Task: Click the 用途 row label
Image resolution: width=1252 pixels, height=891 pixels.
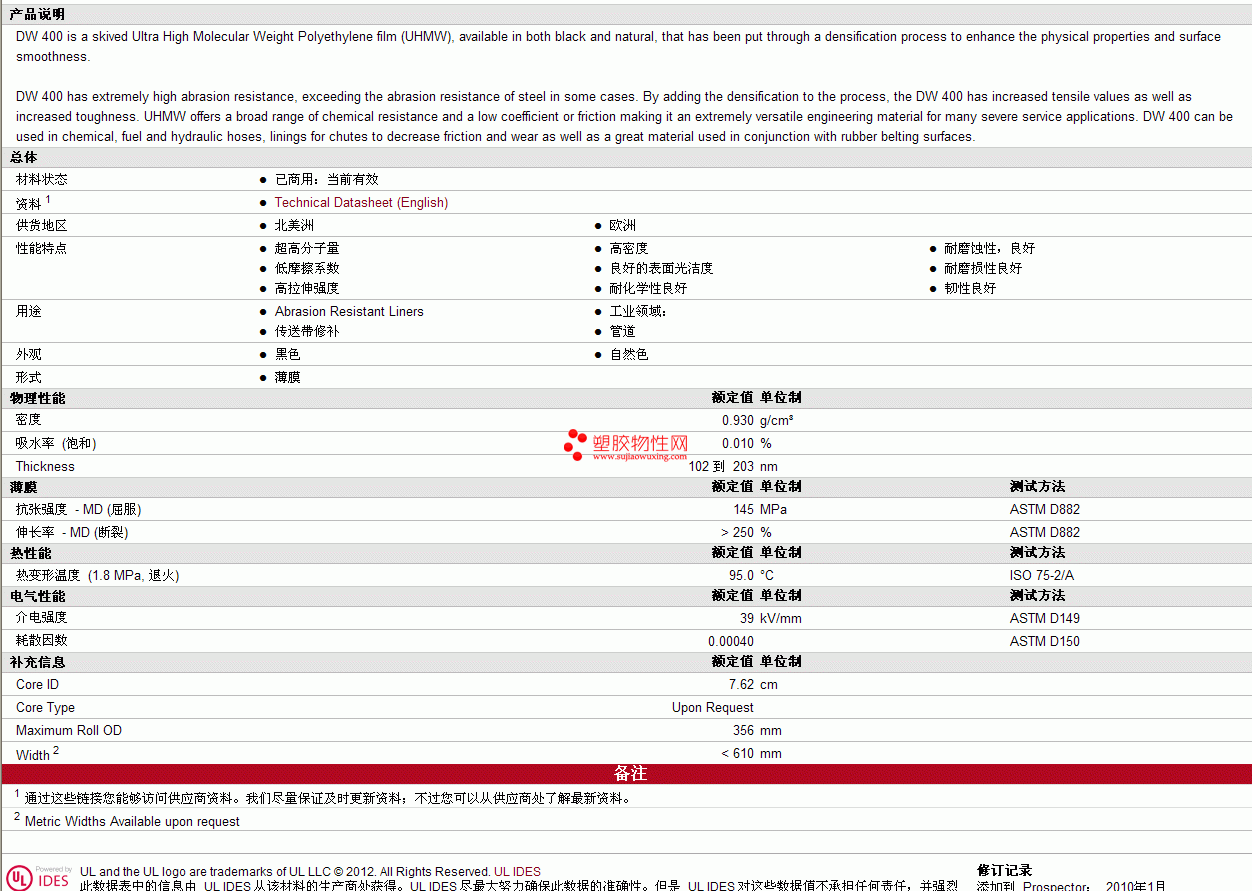Action: [x=29, y=311]
